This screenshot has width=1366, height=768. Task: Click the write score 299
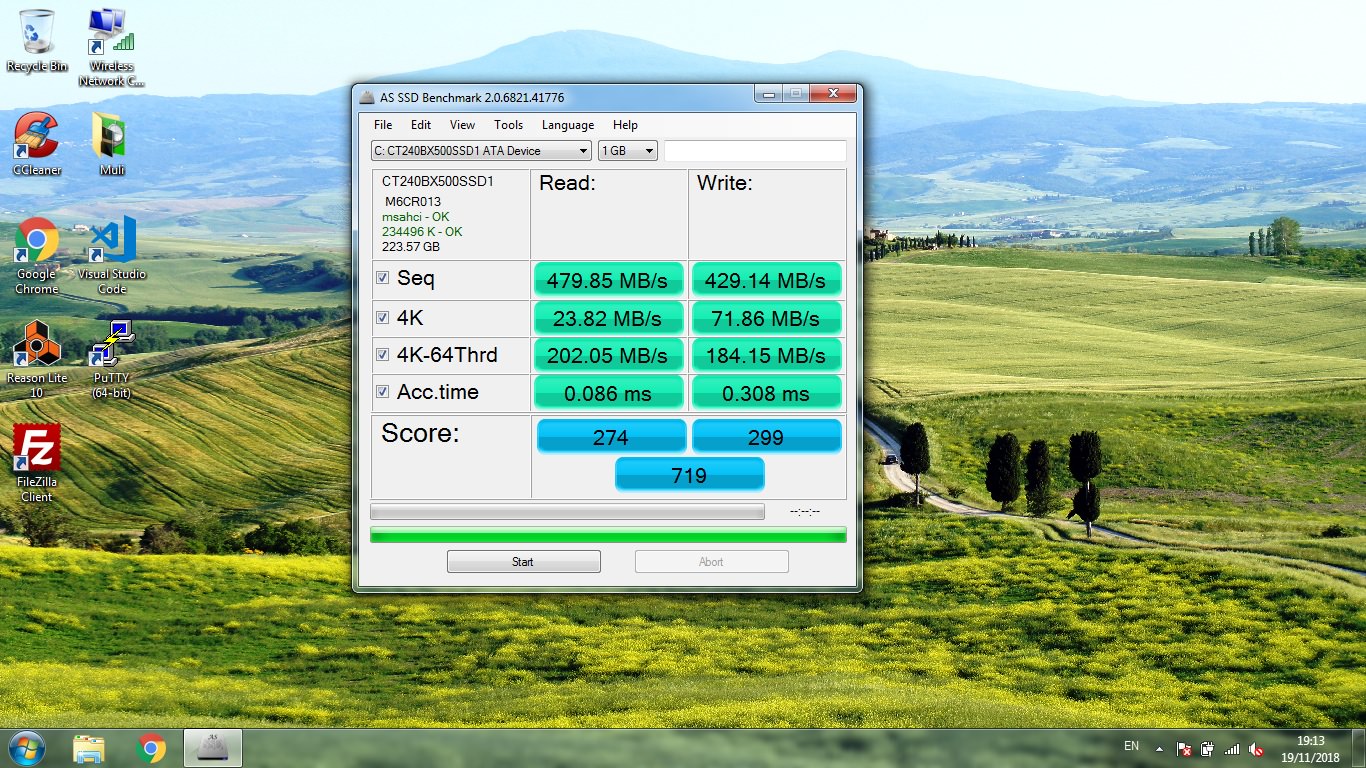766,437
